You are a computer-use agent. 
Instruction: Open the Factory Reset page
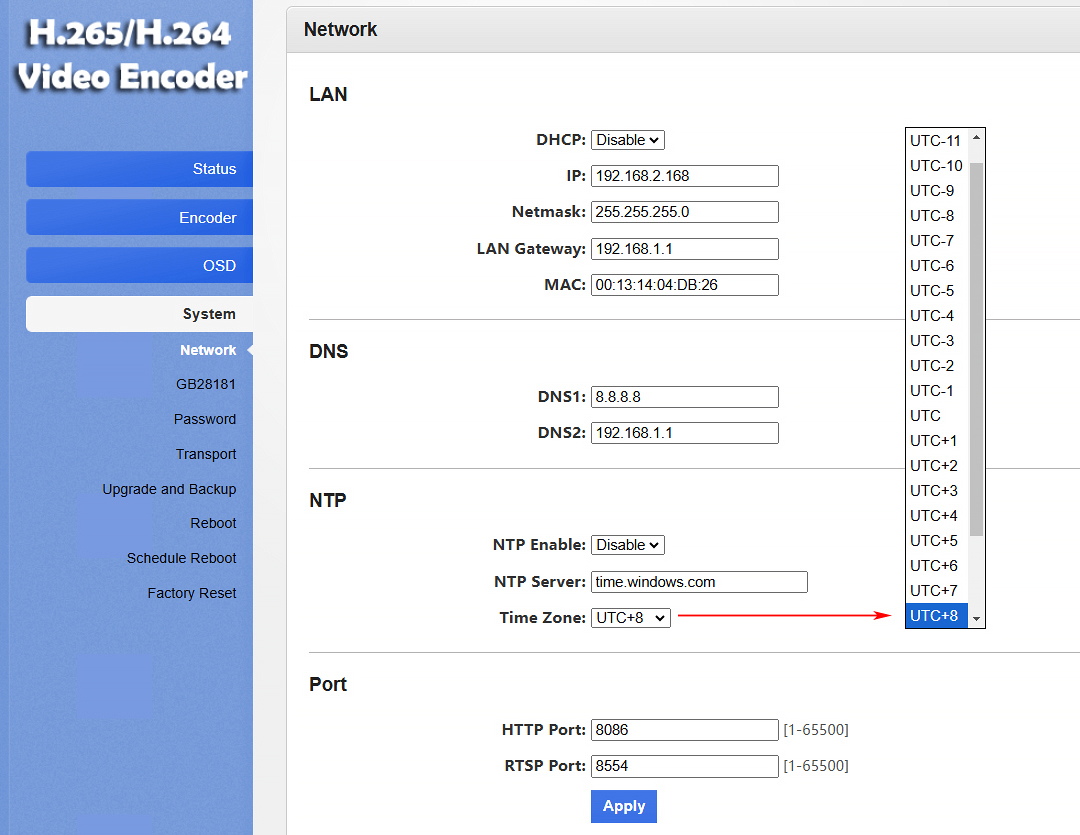[191, 593]
